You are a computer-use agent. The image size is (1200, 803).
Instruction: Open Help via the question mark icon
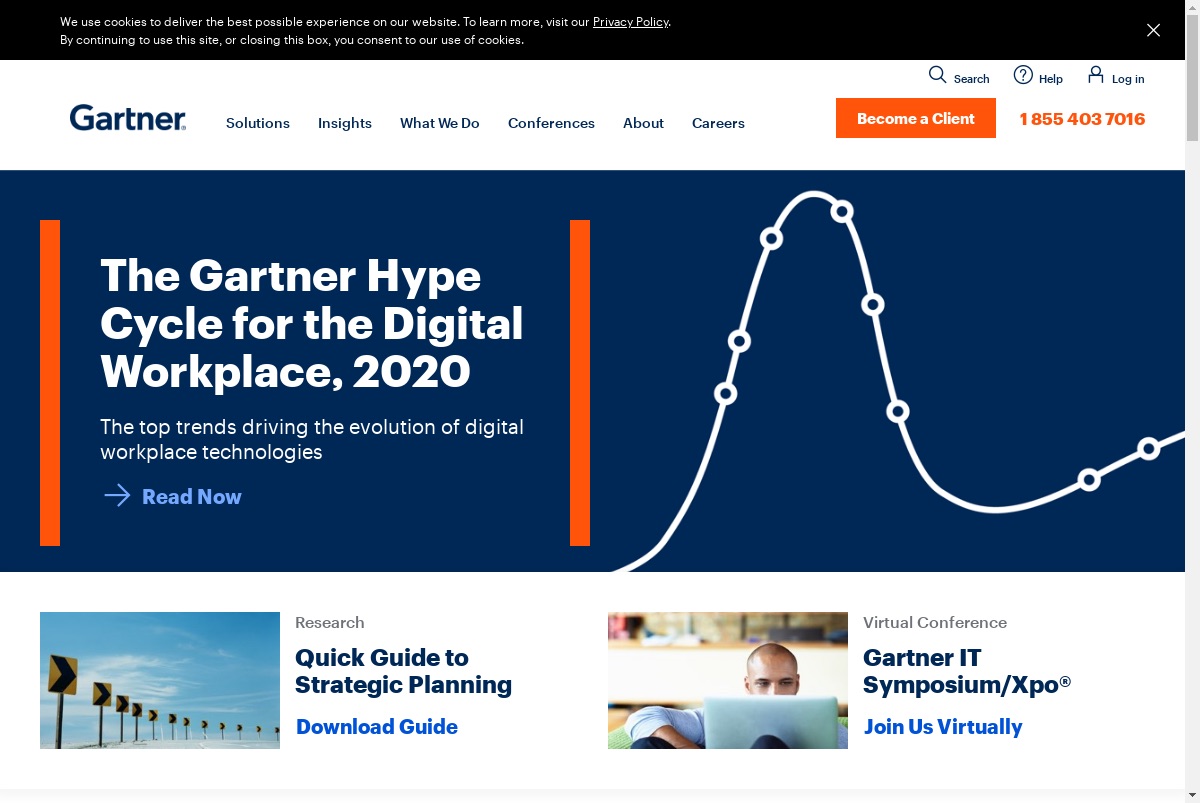click(1023, 75)
